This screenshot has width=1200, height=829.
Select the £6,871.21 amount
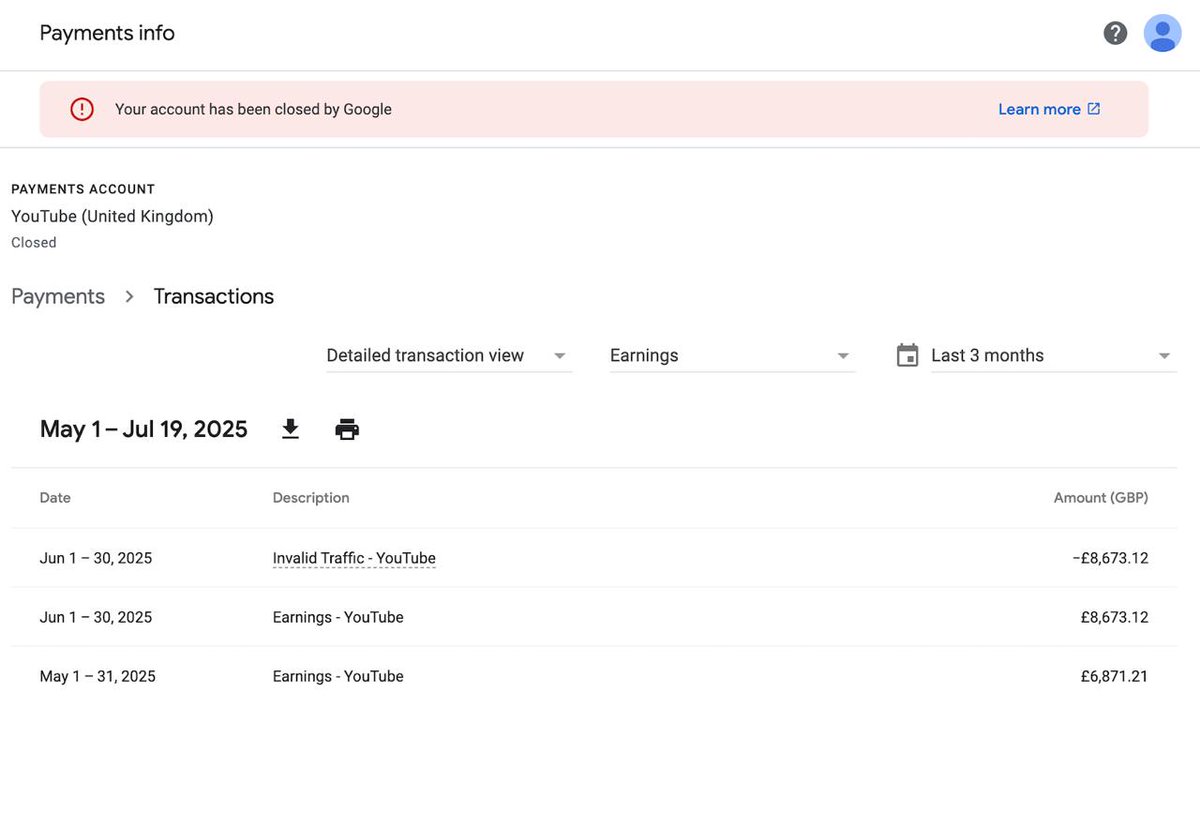coord(1114,676)
